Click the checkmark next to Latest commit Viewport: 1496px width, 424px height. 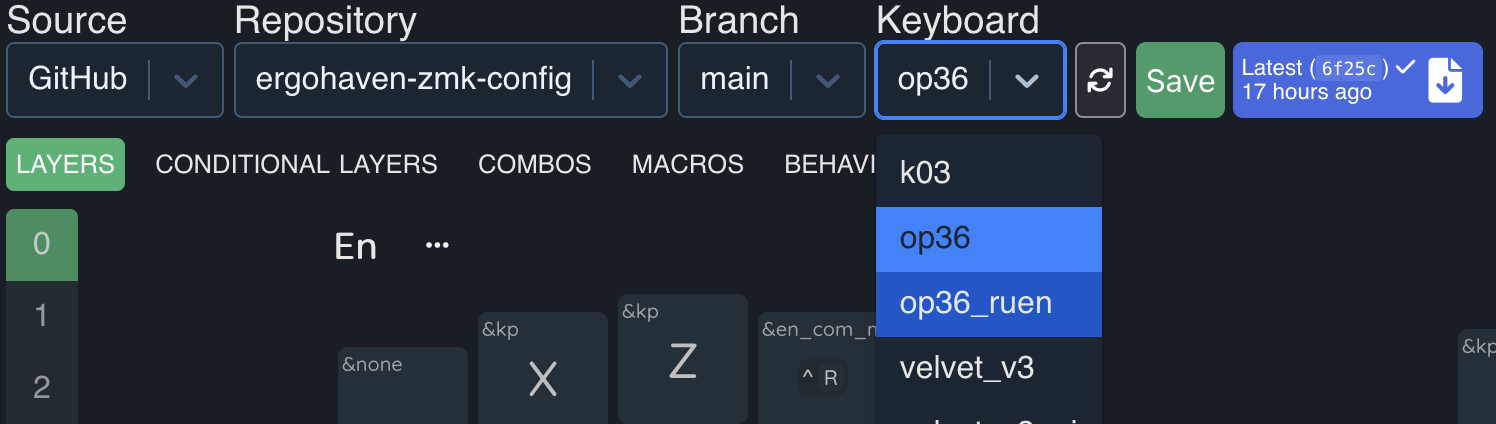coord(1406,67)
